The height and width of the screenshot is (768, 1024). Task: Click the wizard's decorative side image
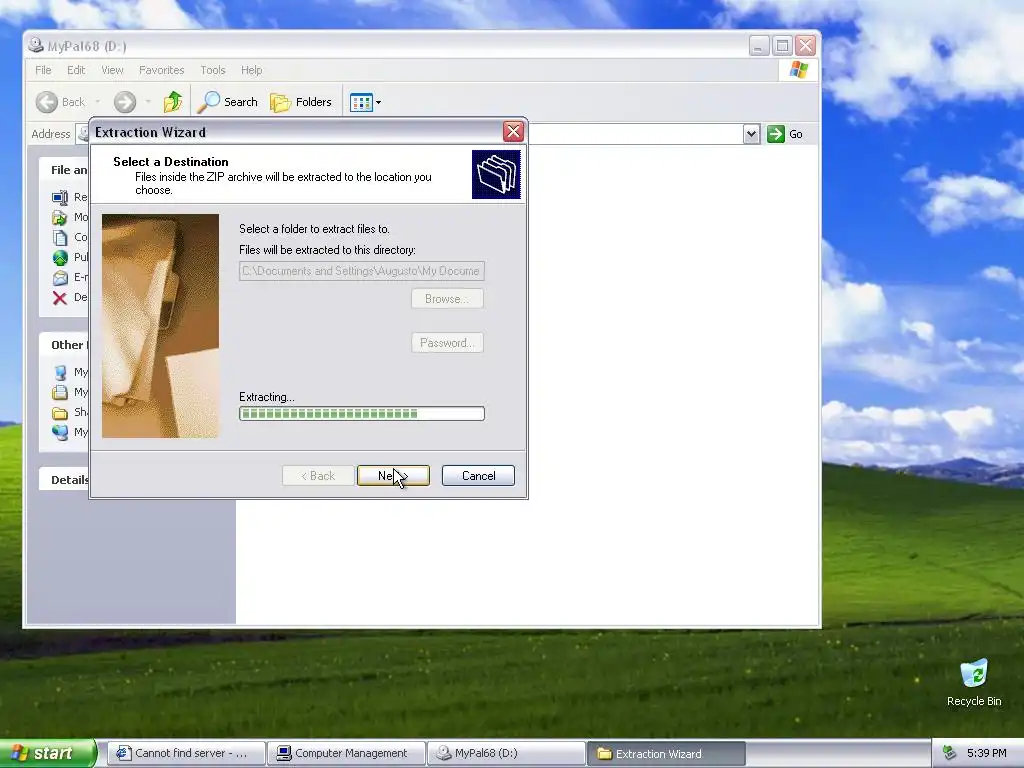[x=161, y=326]
